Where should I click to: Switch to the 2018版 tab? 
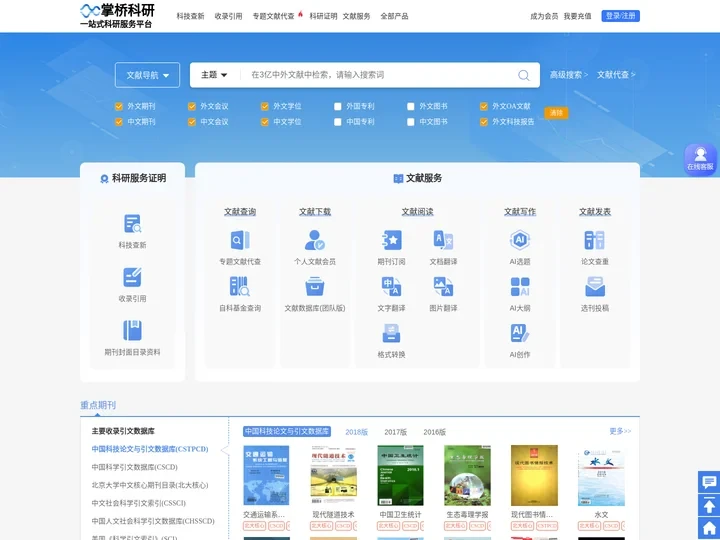pos(357,432)
